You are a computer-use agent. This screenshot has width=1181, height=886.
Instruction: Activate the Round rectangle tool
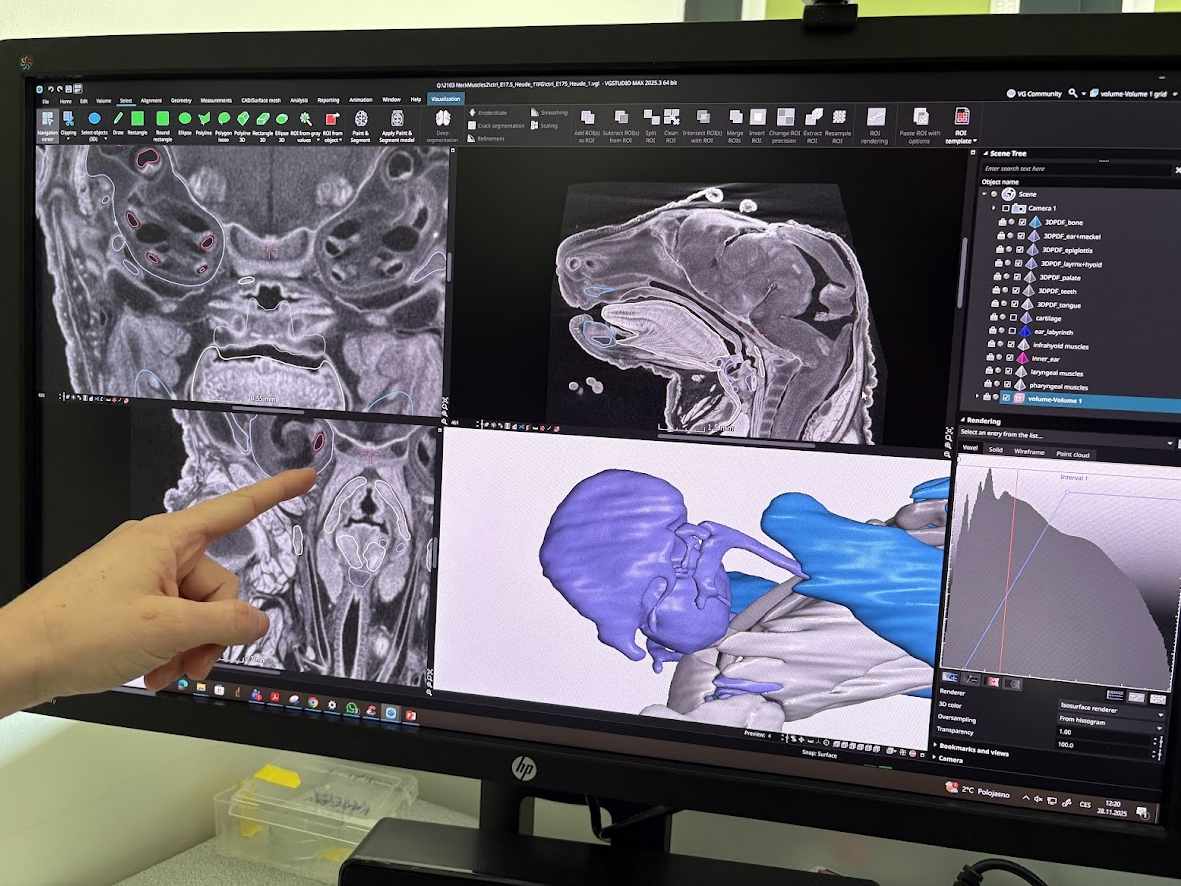[x=162, y=120]
